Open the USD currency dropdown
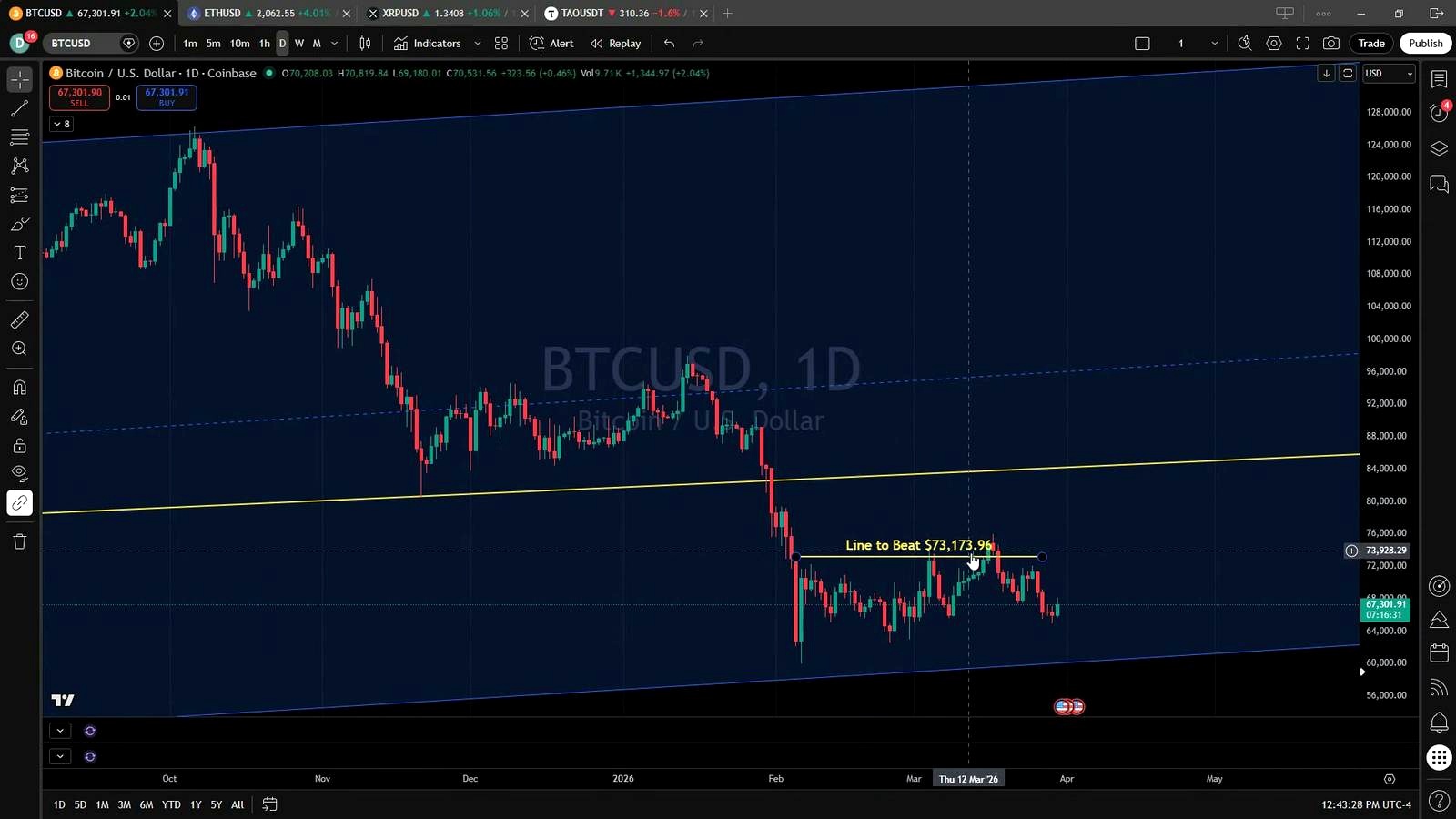The image size is (1456, 819). [x=1389, y=74]
